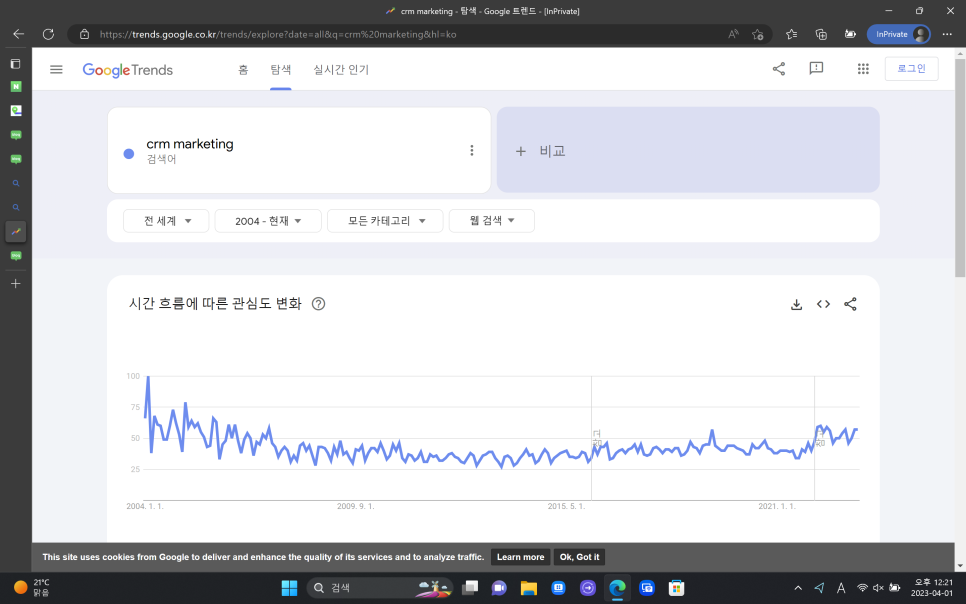Open the 모든 카테고리 dropdown
The image size is (966, 604).
385,221
